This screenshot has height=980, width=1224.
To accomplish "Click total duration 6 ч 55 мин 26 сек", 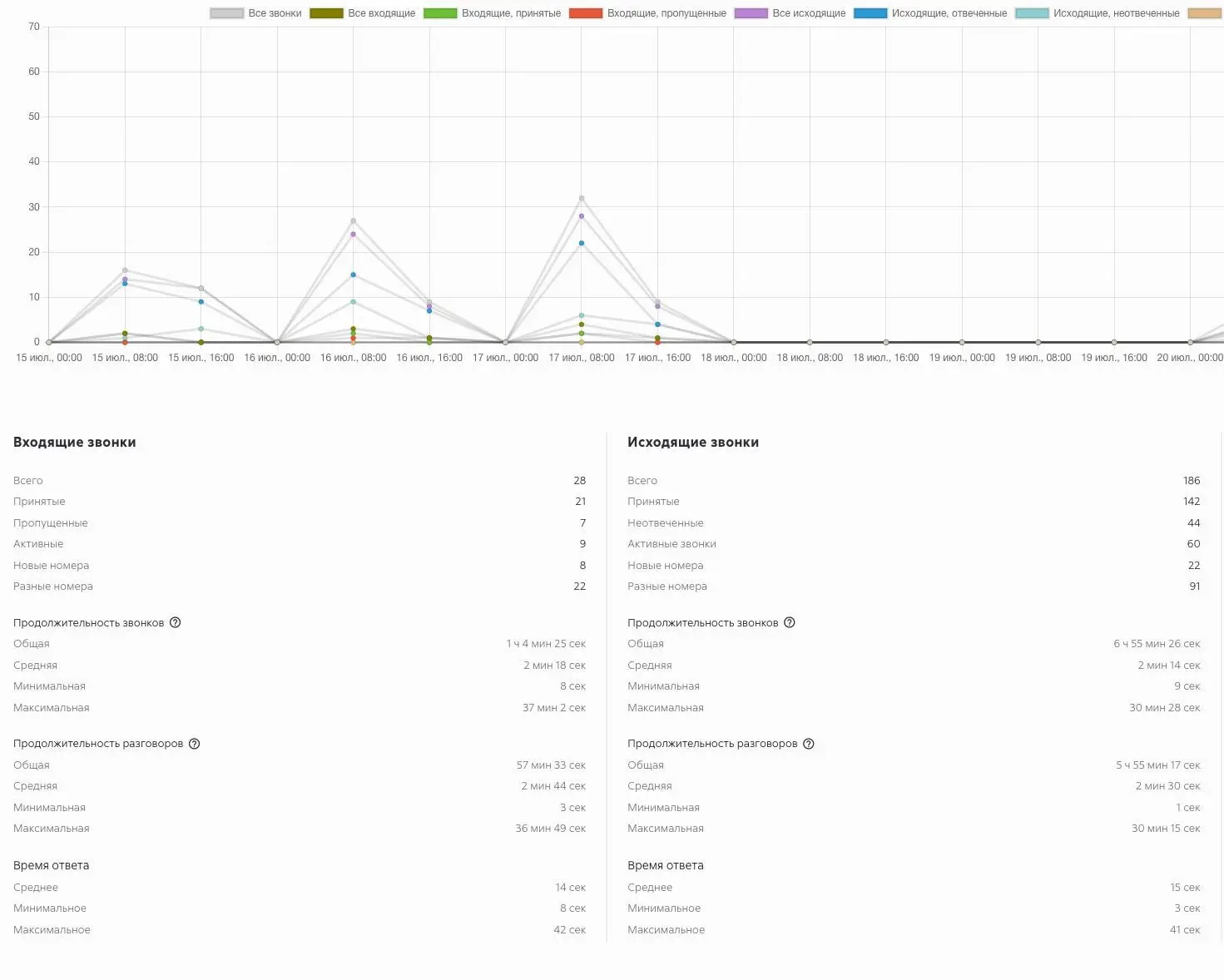I will click(x=1157, y=644).
